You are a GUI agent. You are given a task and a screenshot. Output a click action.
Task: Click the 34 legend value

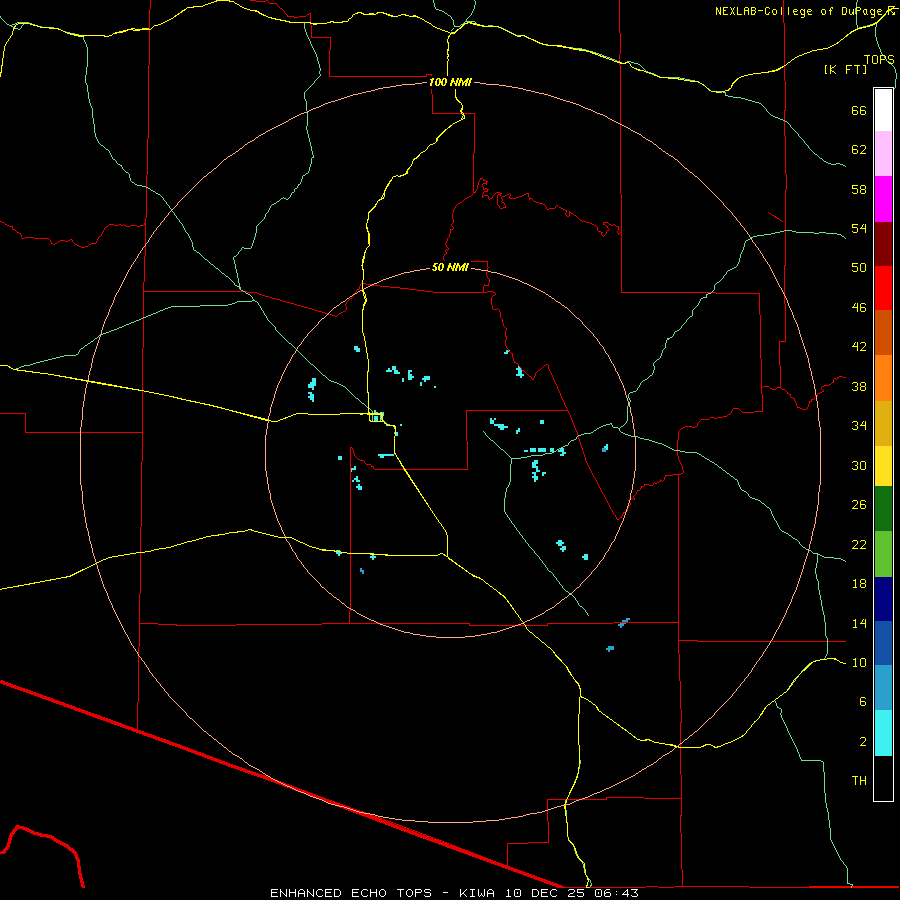point(859,425)
